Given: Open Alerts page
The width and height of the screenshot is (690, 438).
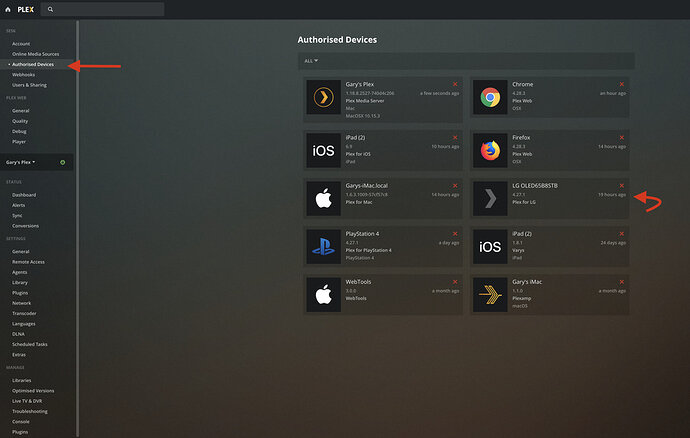Looking at the screenshot, I should (18, 205).
